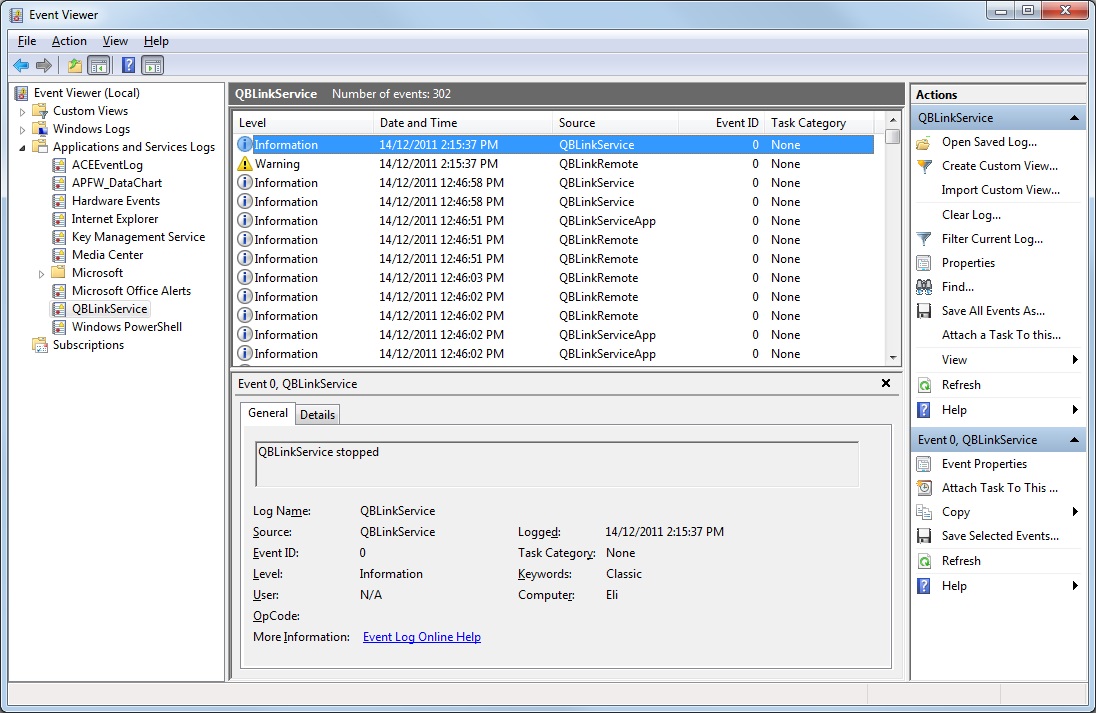This screenshot has width=1096, height=713.
Task: Select the APFW_DataChart log
Action: pos(117,183)
